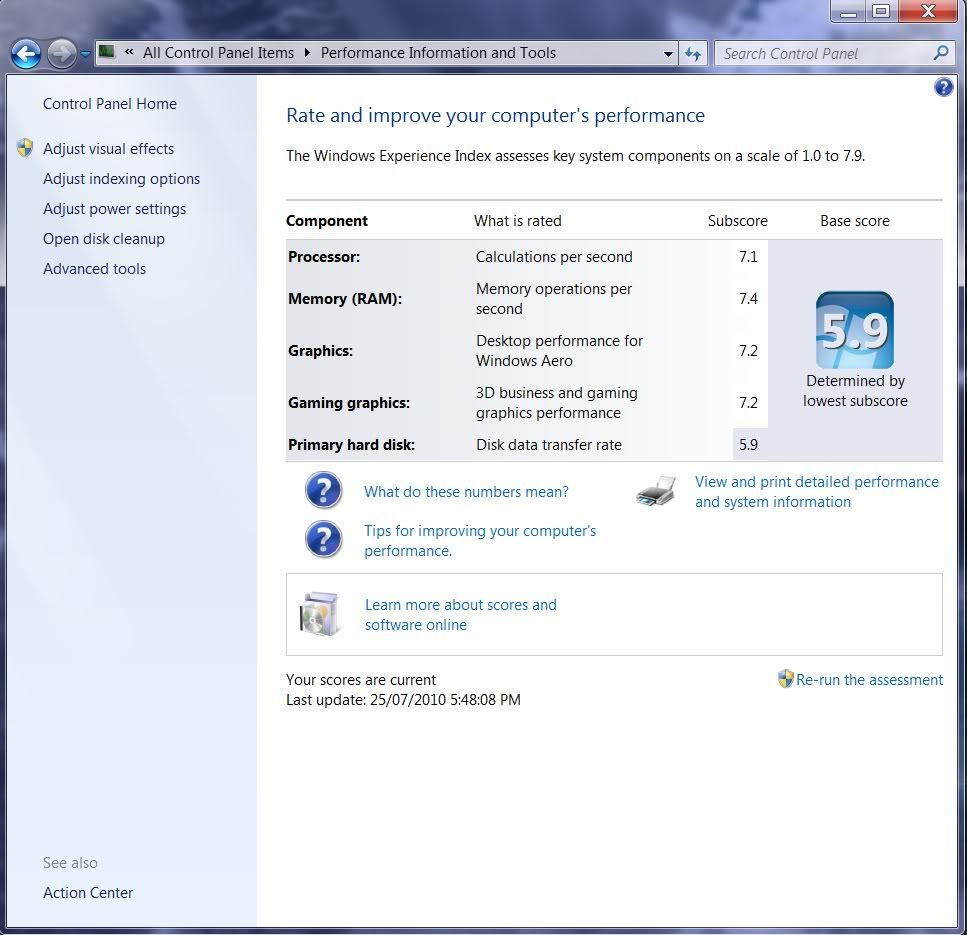
Task: Re-run the assessment
Action: (870, 680)
